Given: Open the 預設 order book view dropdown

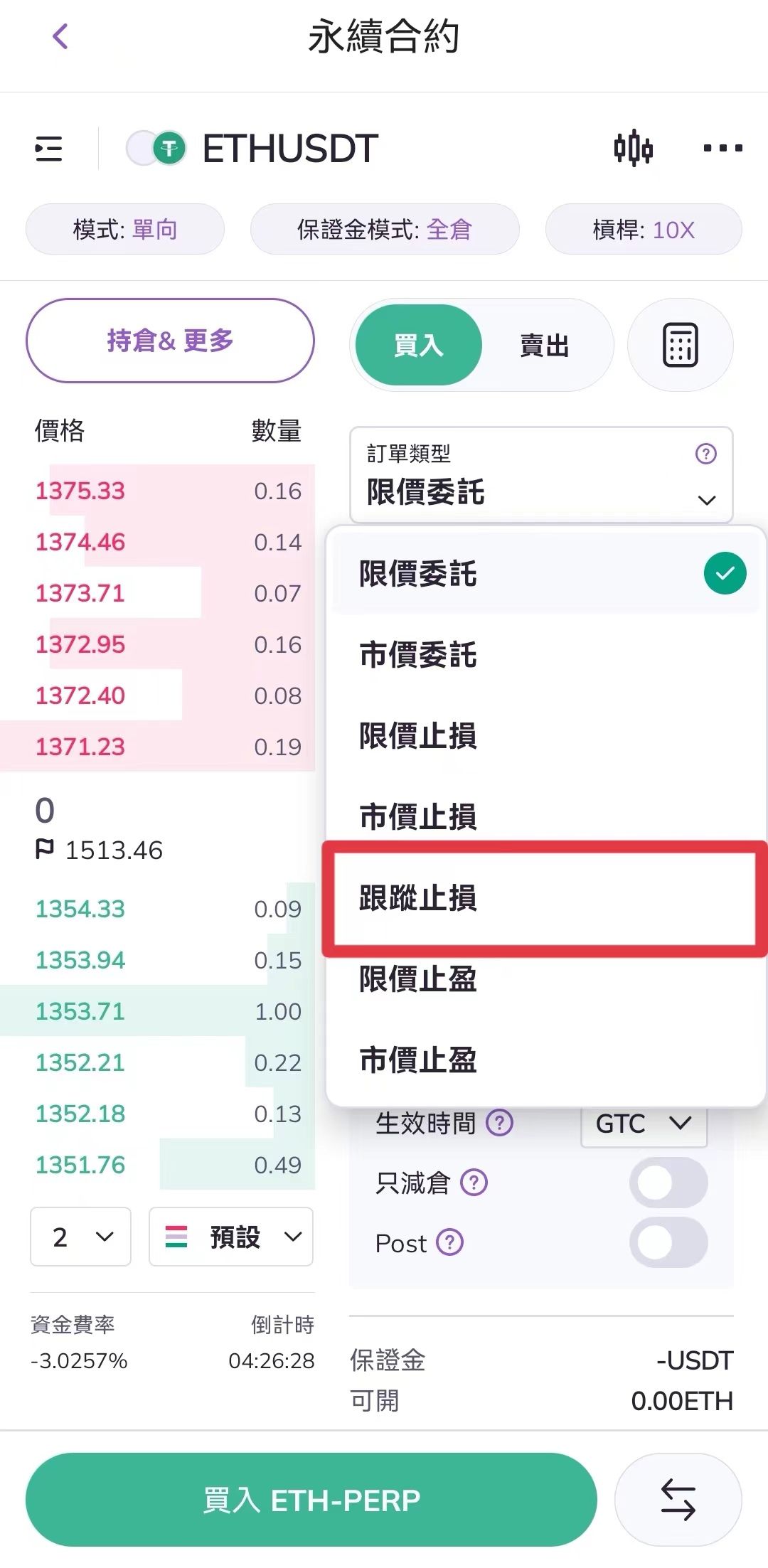Looking at the screenshot, I should pos(231,1237).
